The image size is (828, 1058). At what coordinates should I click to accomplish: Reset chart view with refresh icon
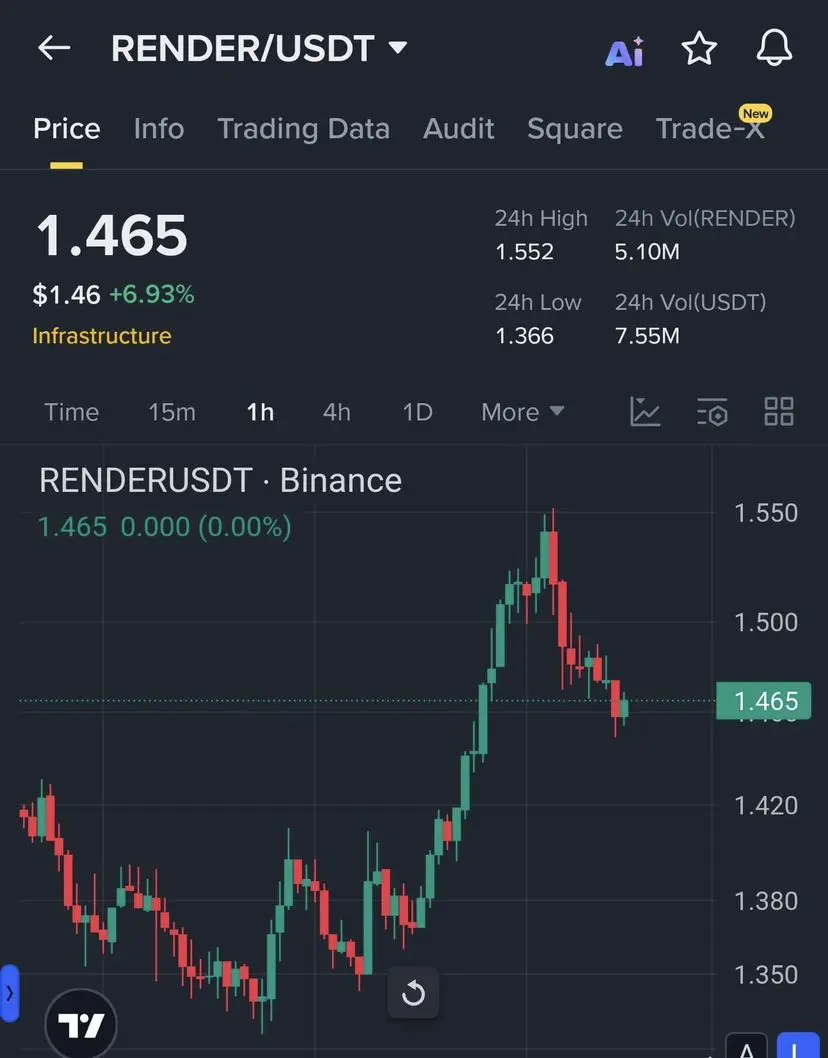[413, 993]
